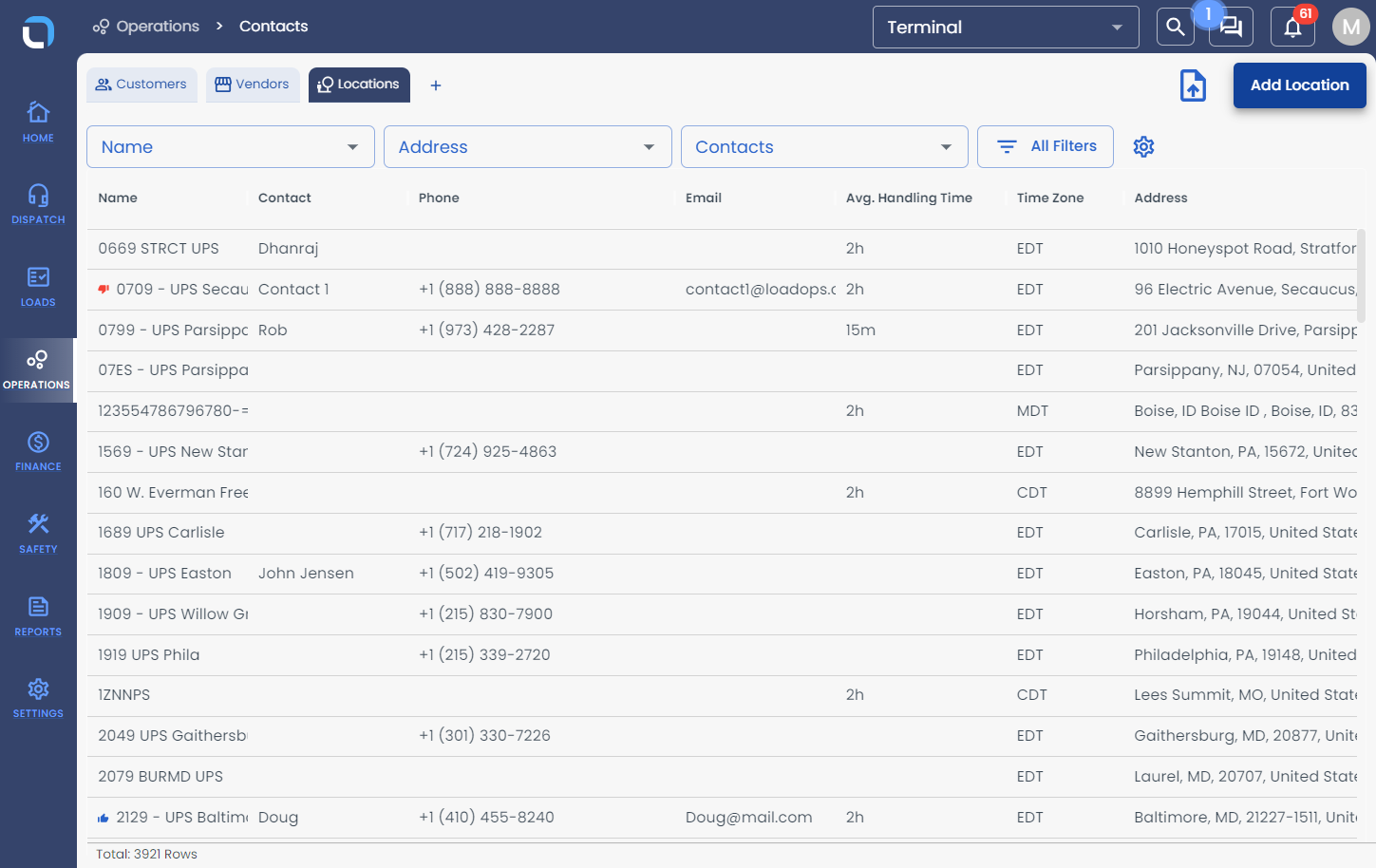Viewport: 1376px width, 868px height.
Task: Click the 2079 BURMD UPS row
Action: tap(722, 777)
